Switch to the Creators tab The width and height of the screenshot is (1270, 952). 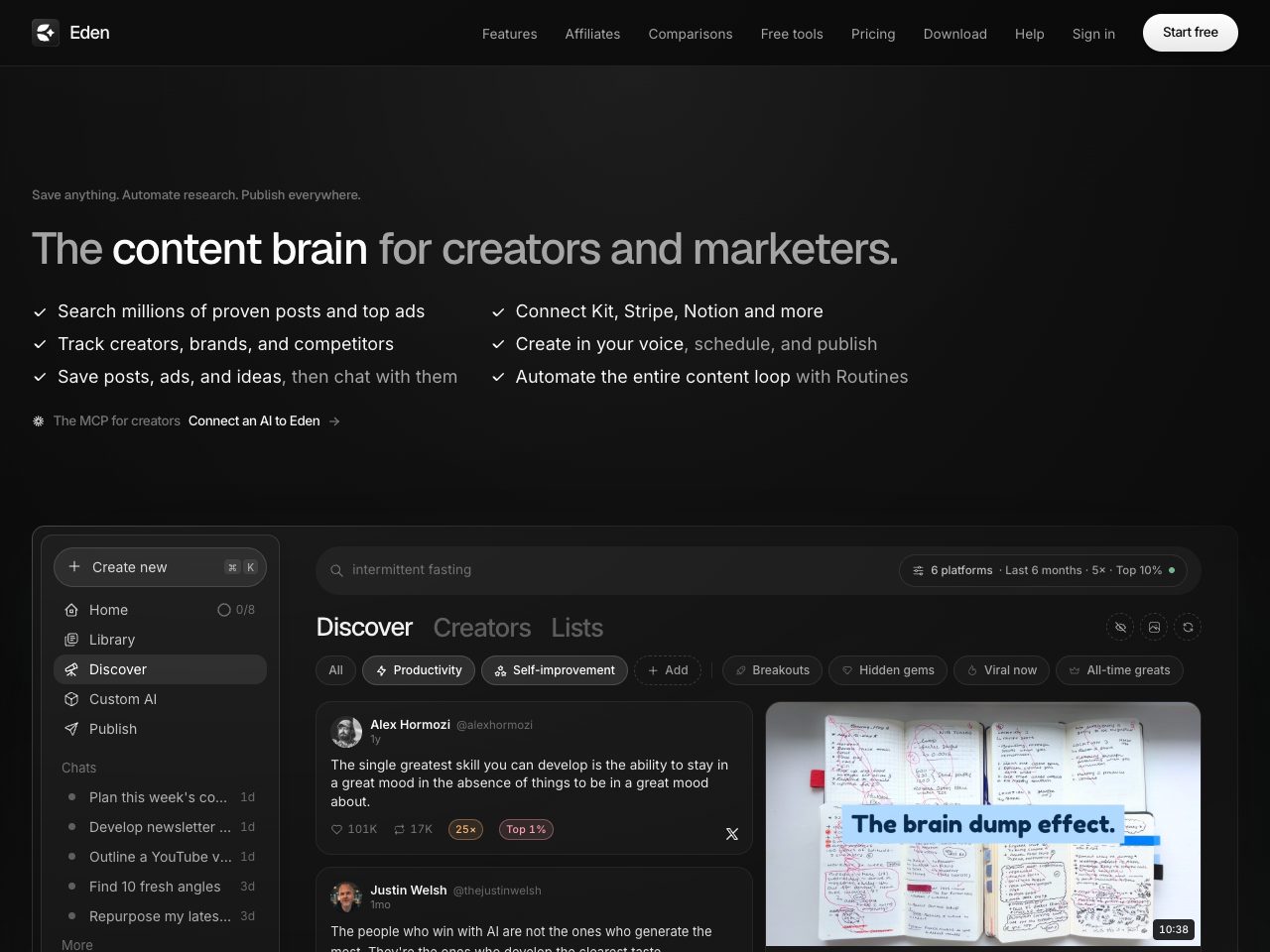482,628
